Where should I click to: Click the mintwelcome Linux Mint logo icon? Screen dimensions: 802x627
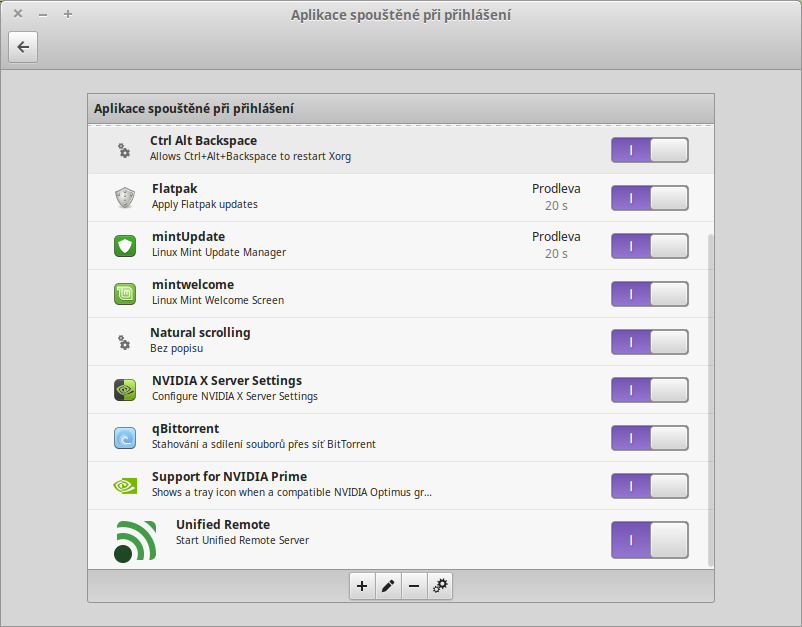pos(125,294)
